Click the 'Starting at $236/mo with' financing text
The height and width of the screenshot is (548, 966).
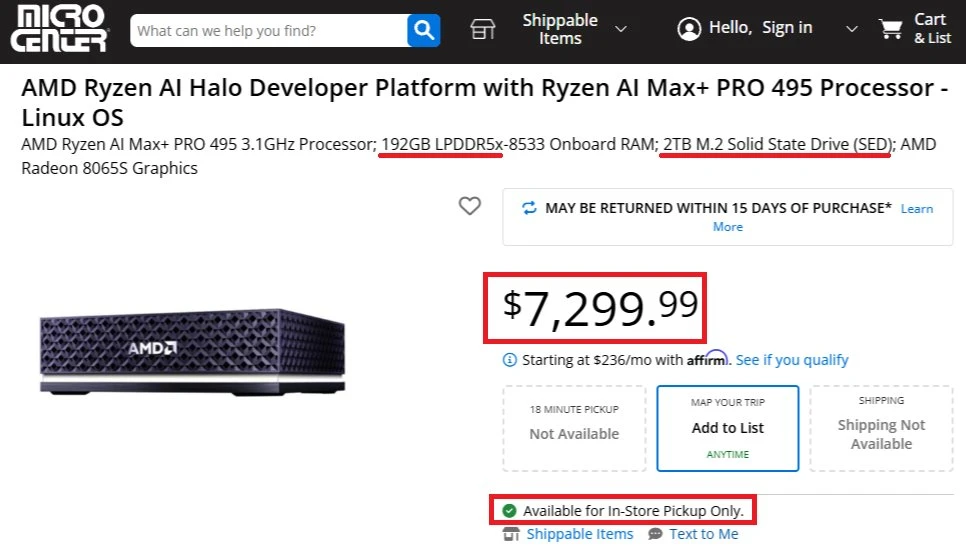pos(603,360)
